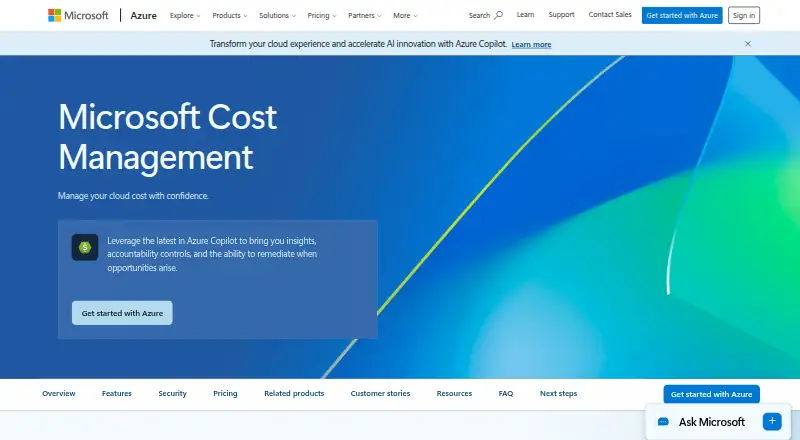Screen dimensions: 800x440
Task: Expand the Products dropdown
Action: tap(230, 15)
